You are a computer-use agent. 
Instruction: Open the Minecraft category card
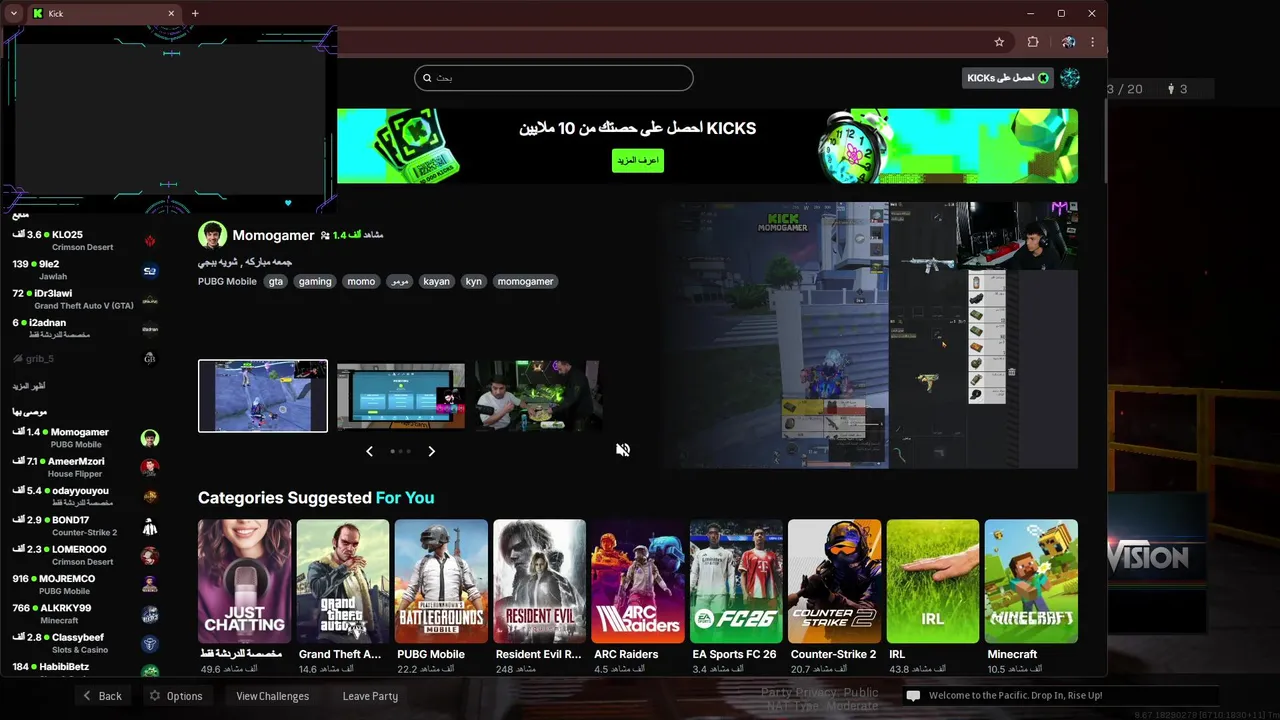click(1031, 581)
